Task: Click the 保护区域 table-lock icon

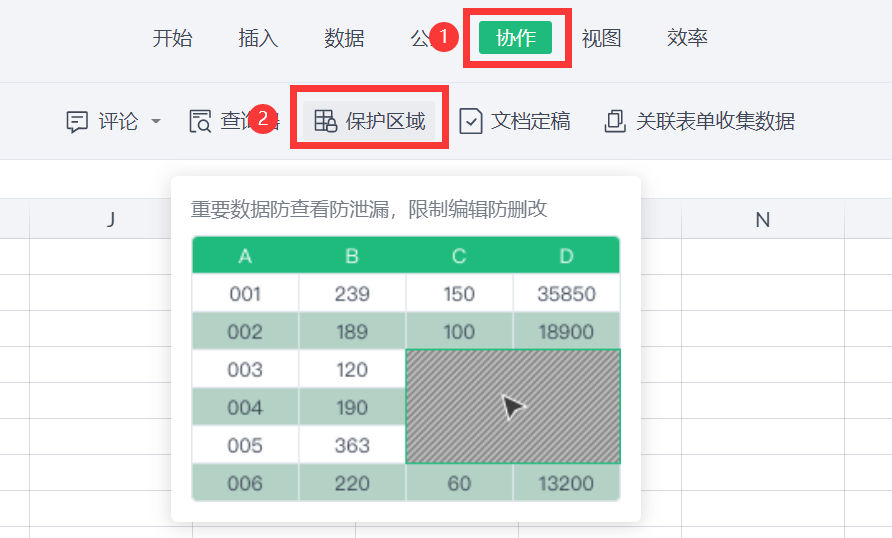Action: 326,121
